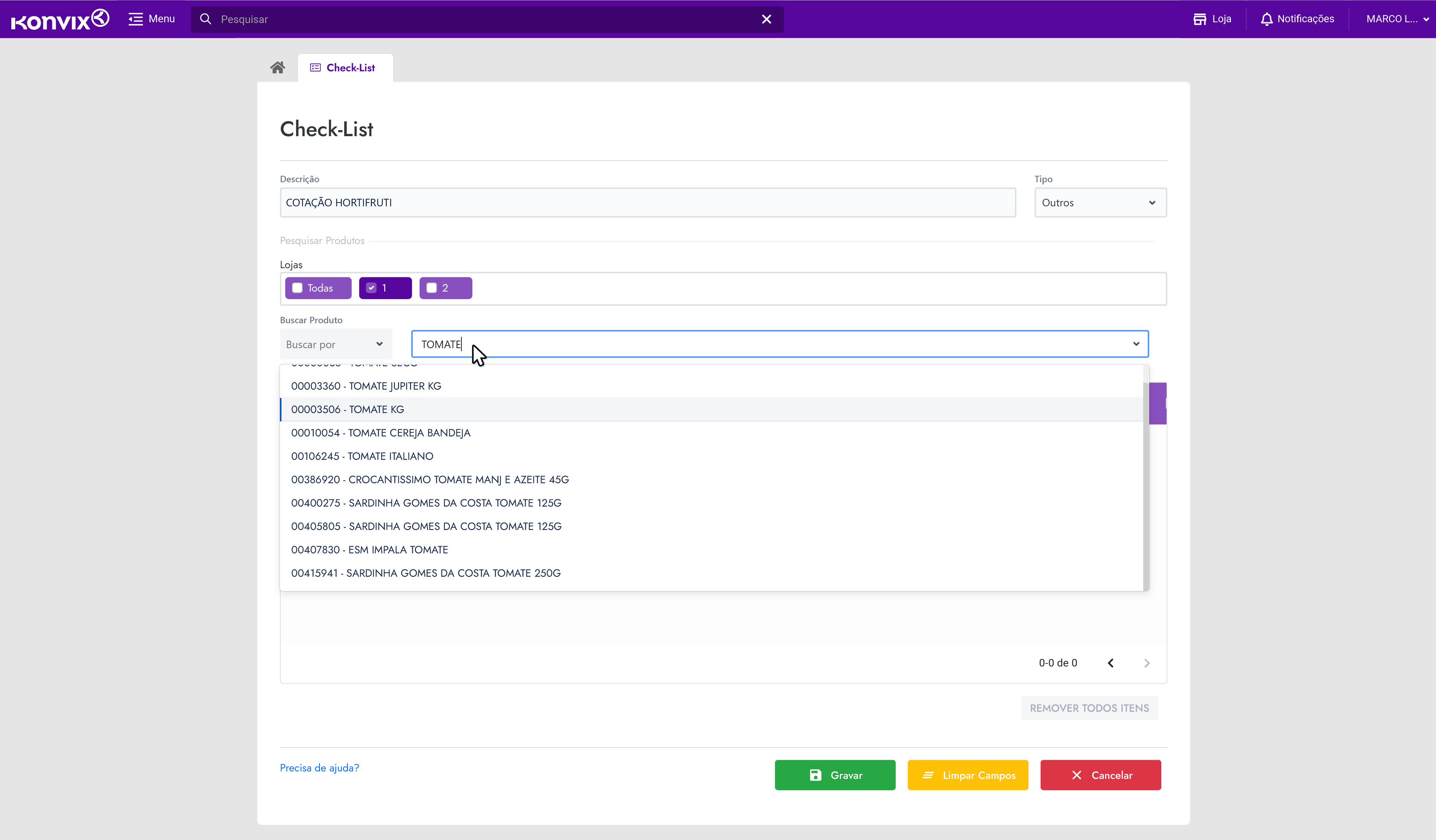Open the main Menu
Screen dimensions: 1436x840
[x=152, y=19]
